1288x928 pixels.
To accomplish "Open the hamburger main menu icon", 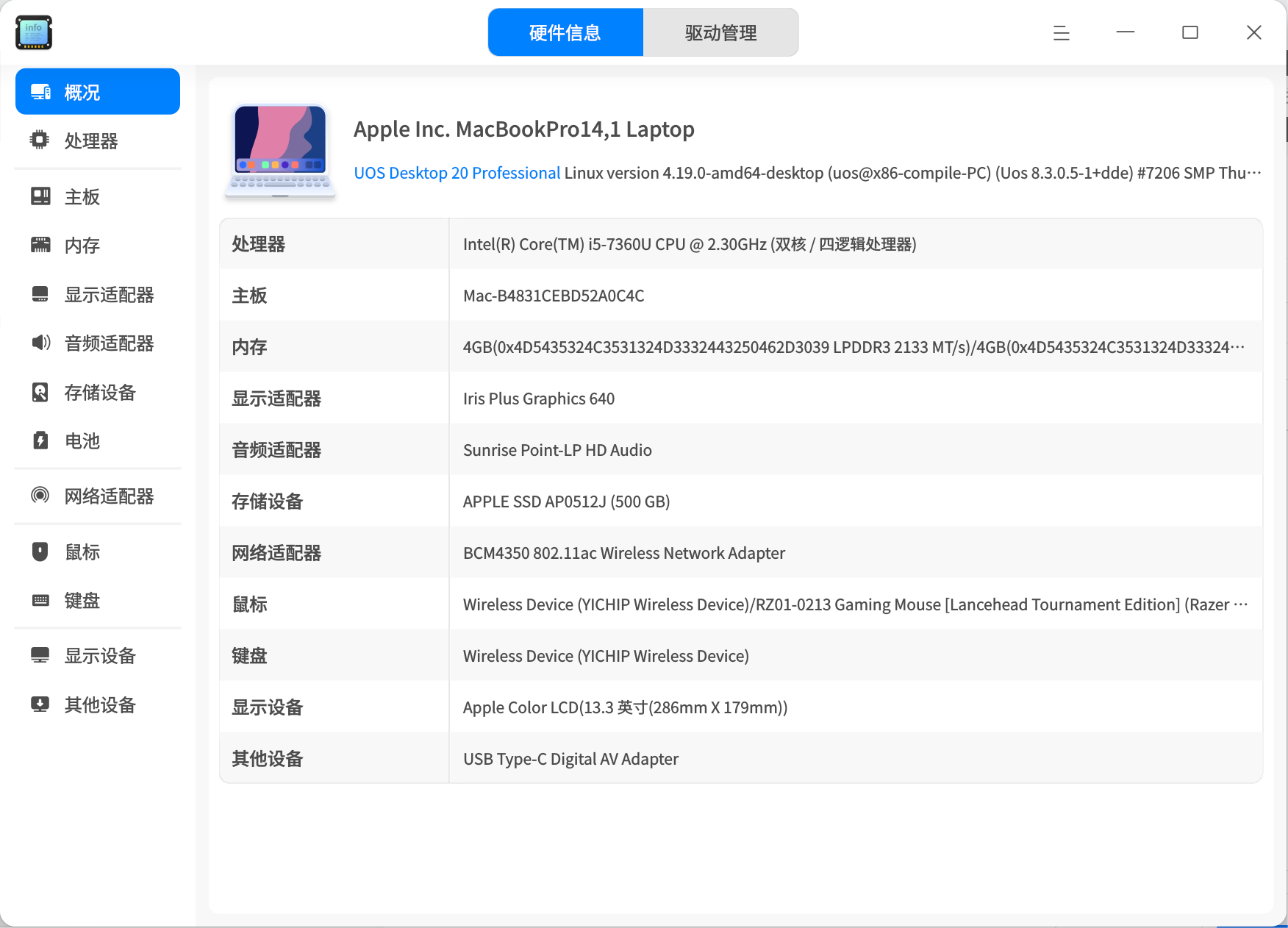I will [1061, 32].
